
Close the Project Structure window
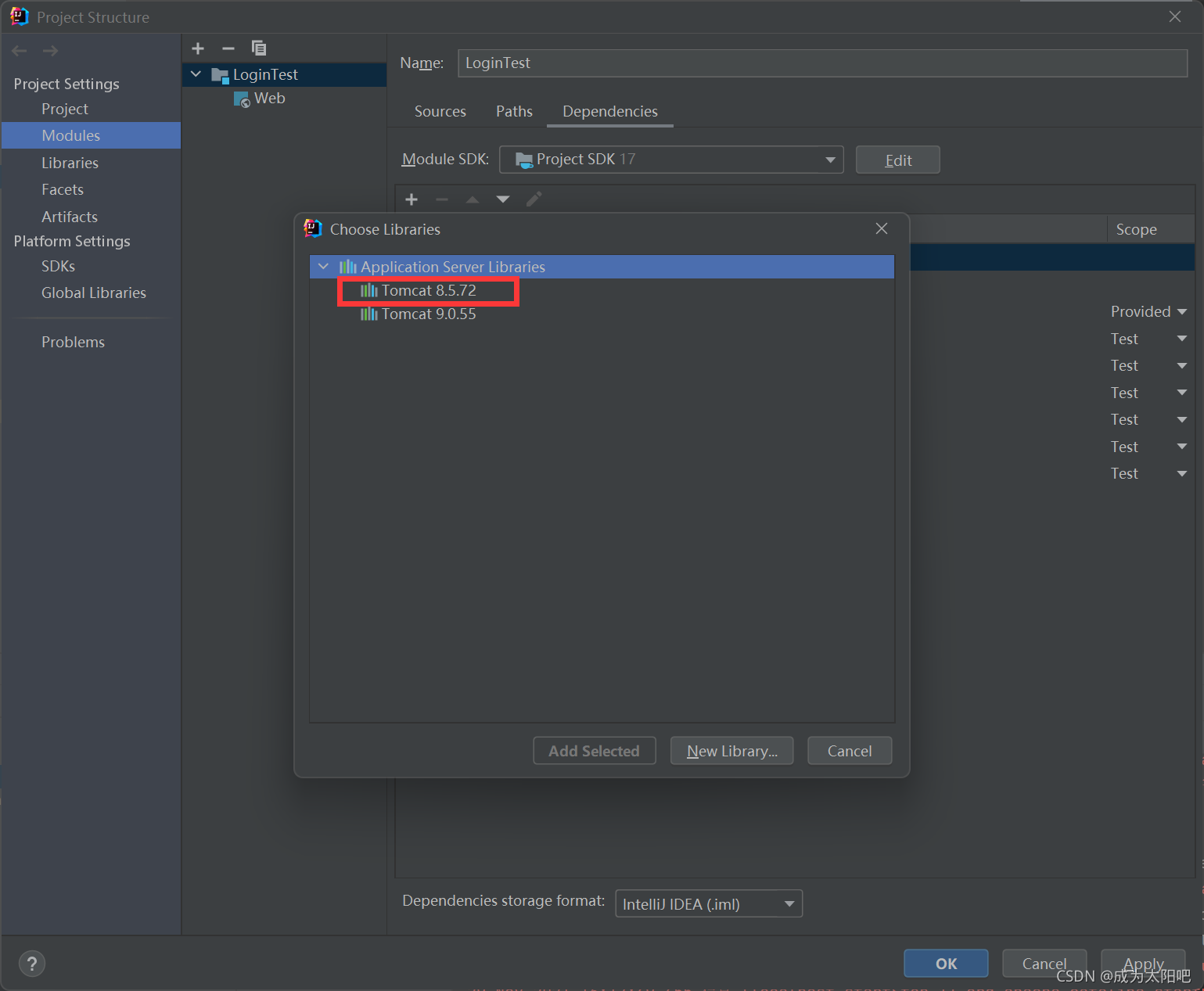click(1175, 16)
